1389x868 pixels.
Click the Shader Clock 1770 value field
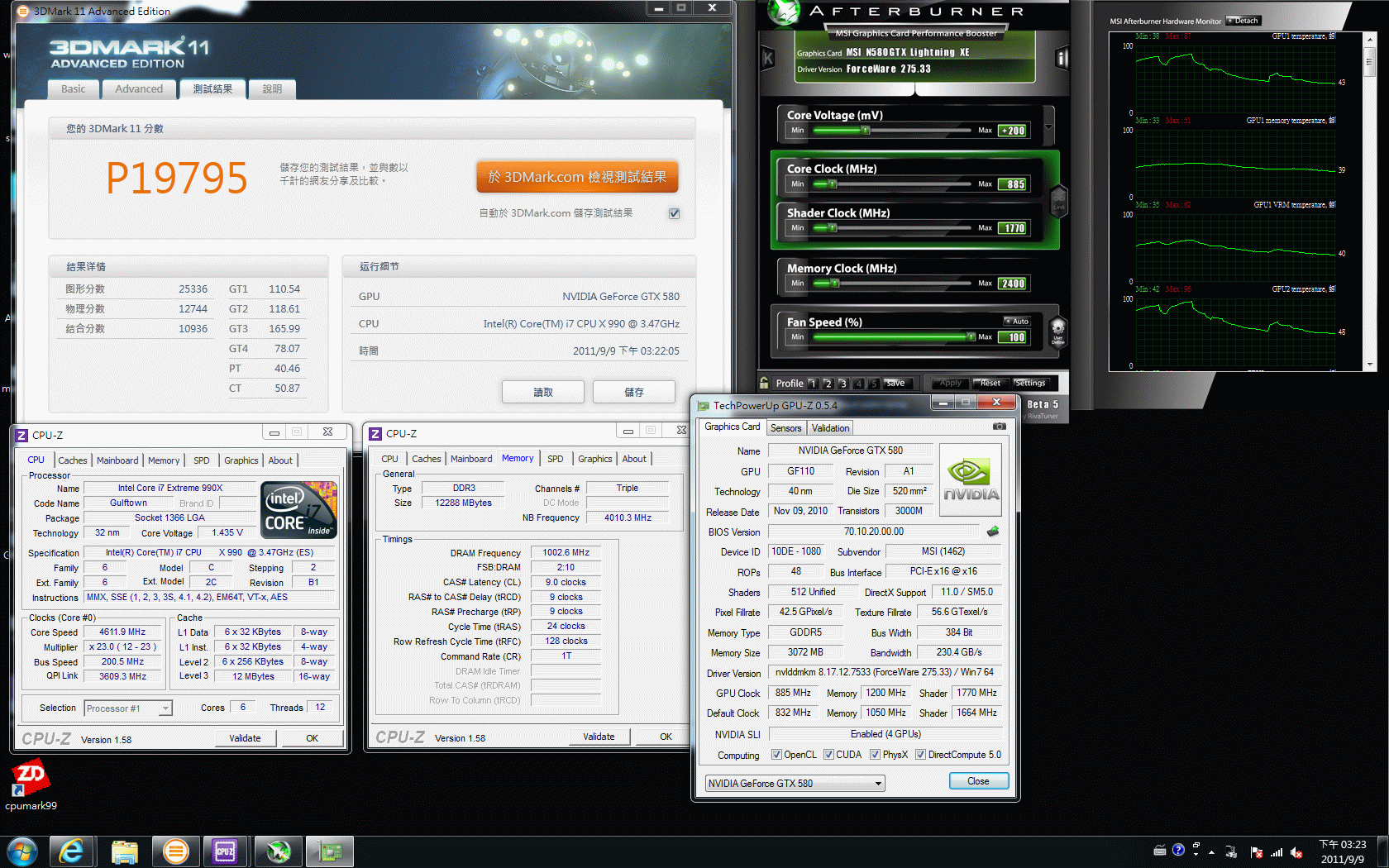click(x=1014, y=228)
